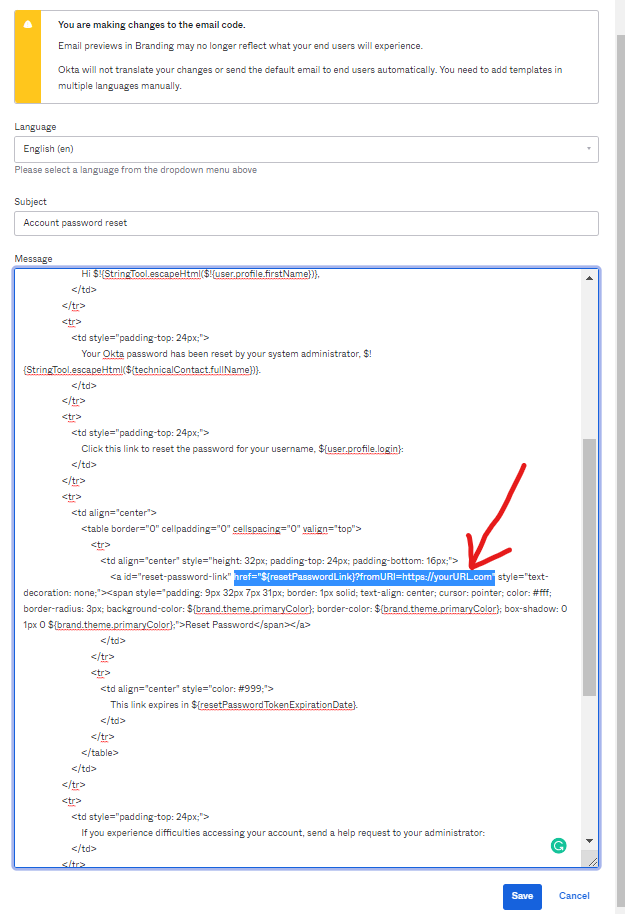Click the 'If you experience difficulties' code line
The width and height of the screenshot is (625, 914).
point(283,832)
